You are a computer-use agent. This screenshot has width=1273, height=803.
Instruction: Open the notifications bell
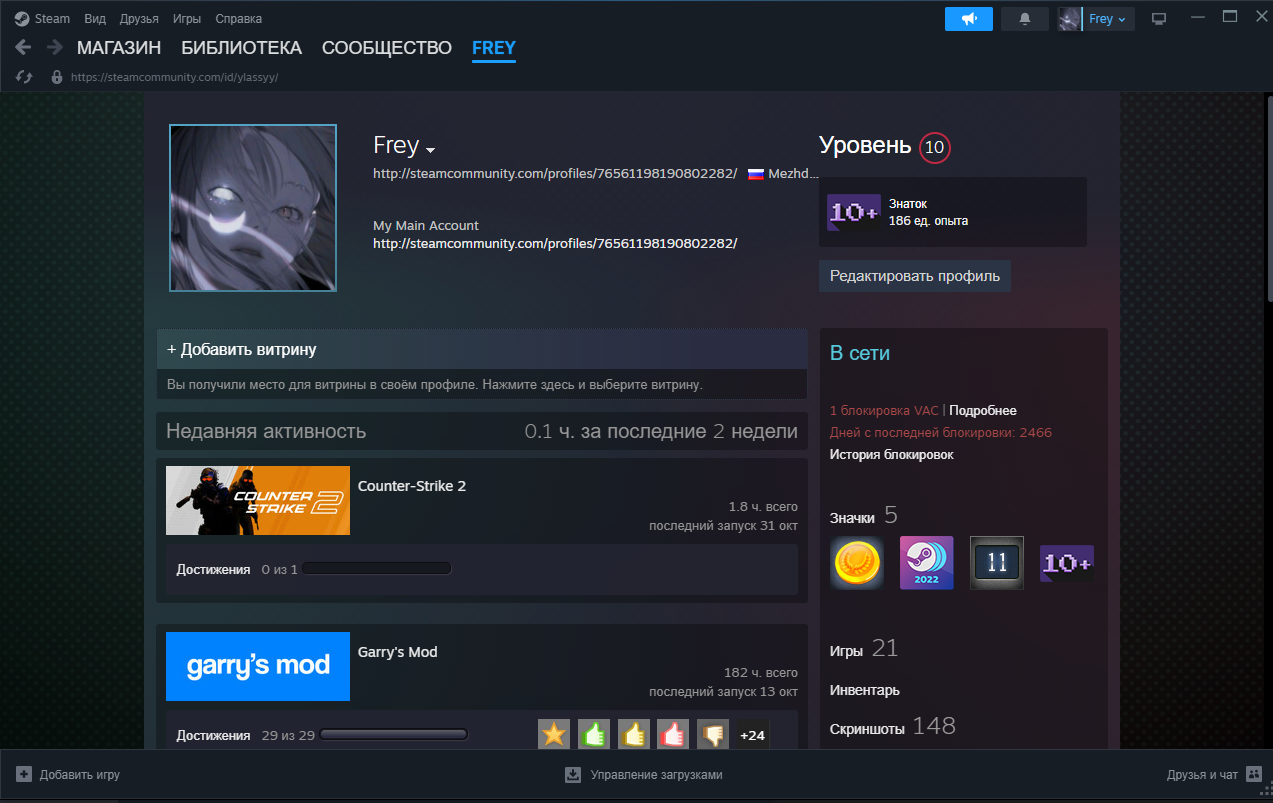coord(1024,19)
